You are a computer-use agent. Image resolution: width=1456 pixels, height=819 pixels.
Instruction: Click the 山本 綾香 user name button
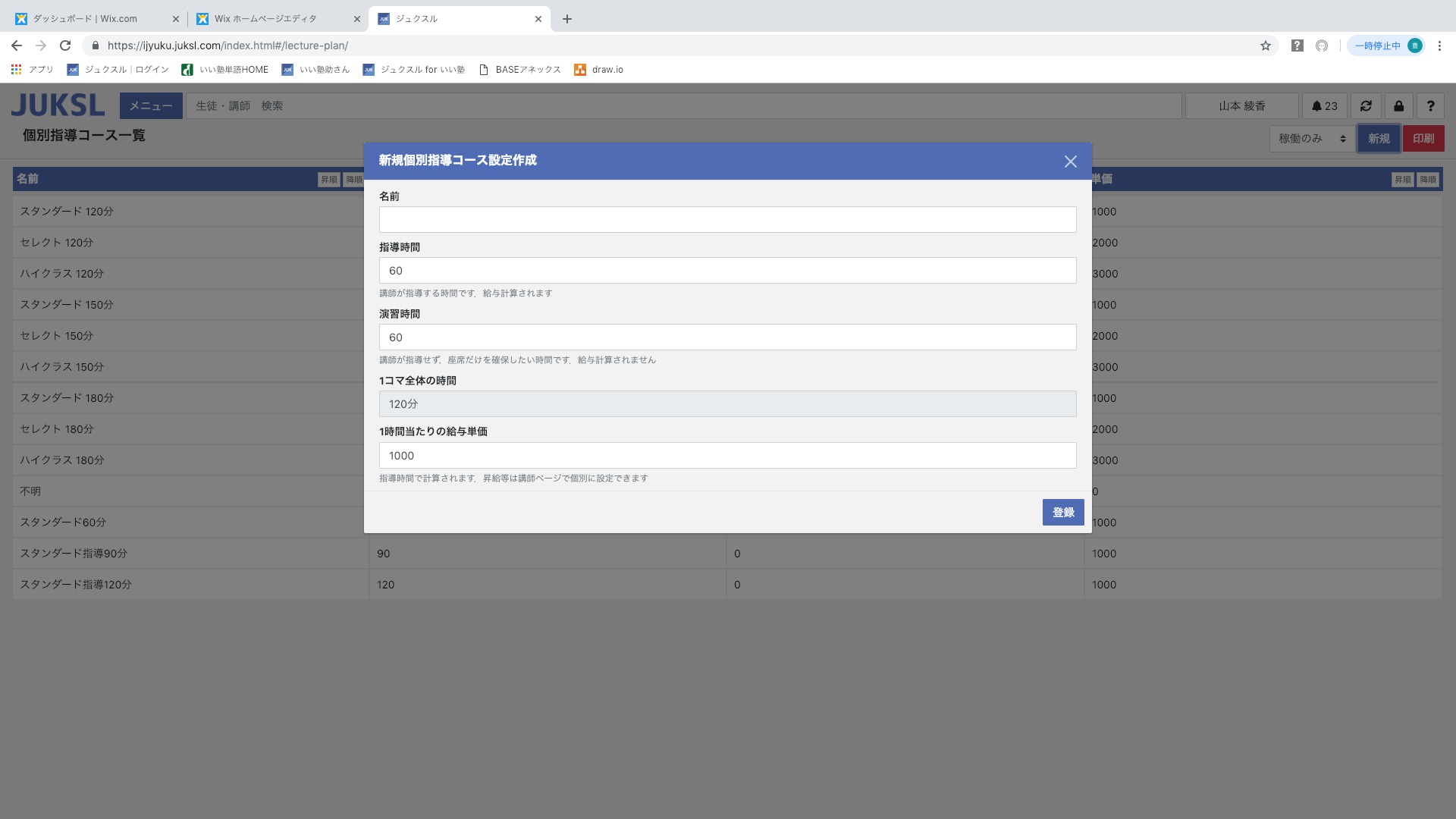pyautogui.click(x=1241, y=106)
